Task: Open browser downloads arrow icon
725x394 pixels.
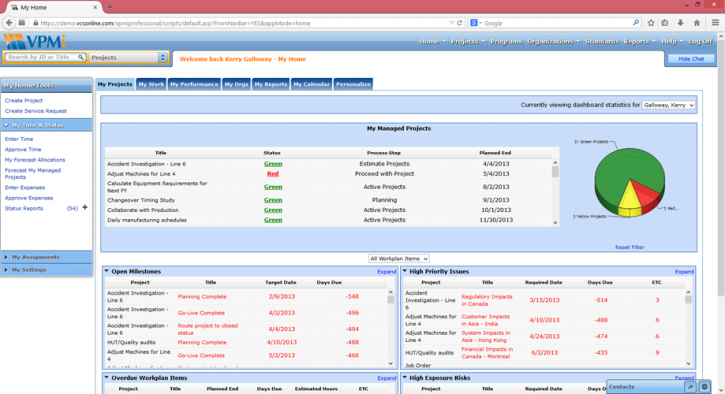Action: (681, 23)
